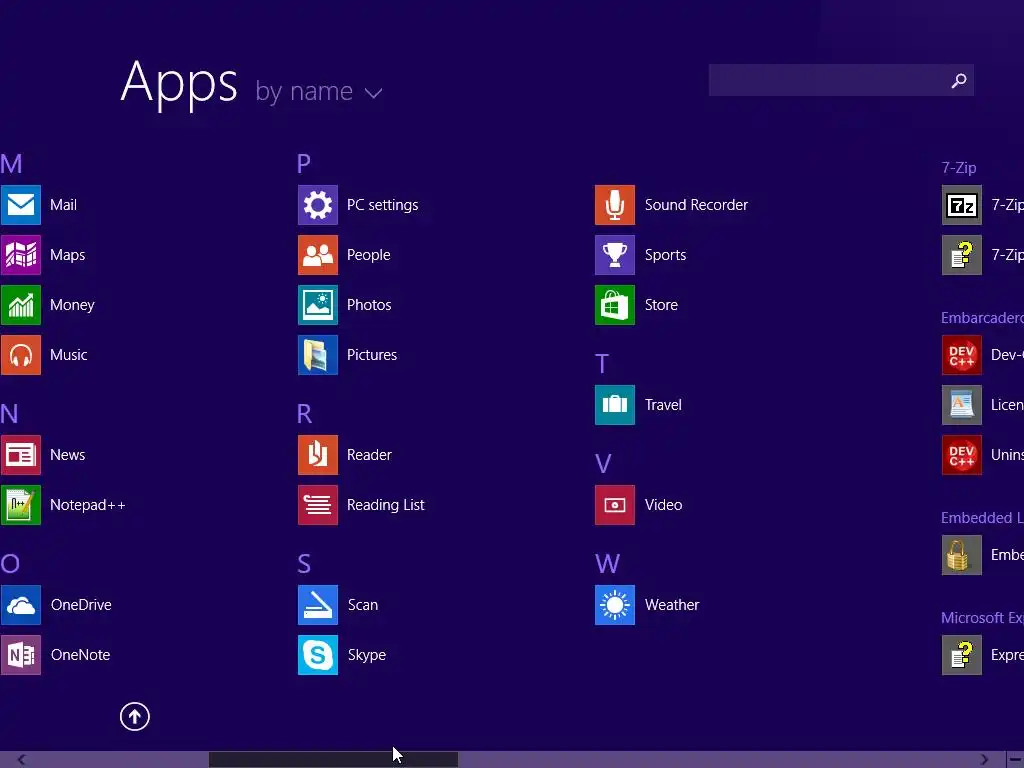Click the horizontal scrollbar thumb
This screenshot has height=768, width=1024.
point(333,760)
